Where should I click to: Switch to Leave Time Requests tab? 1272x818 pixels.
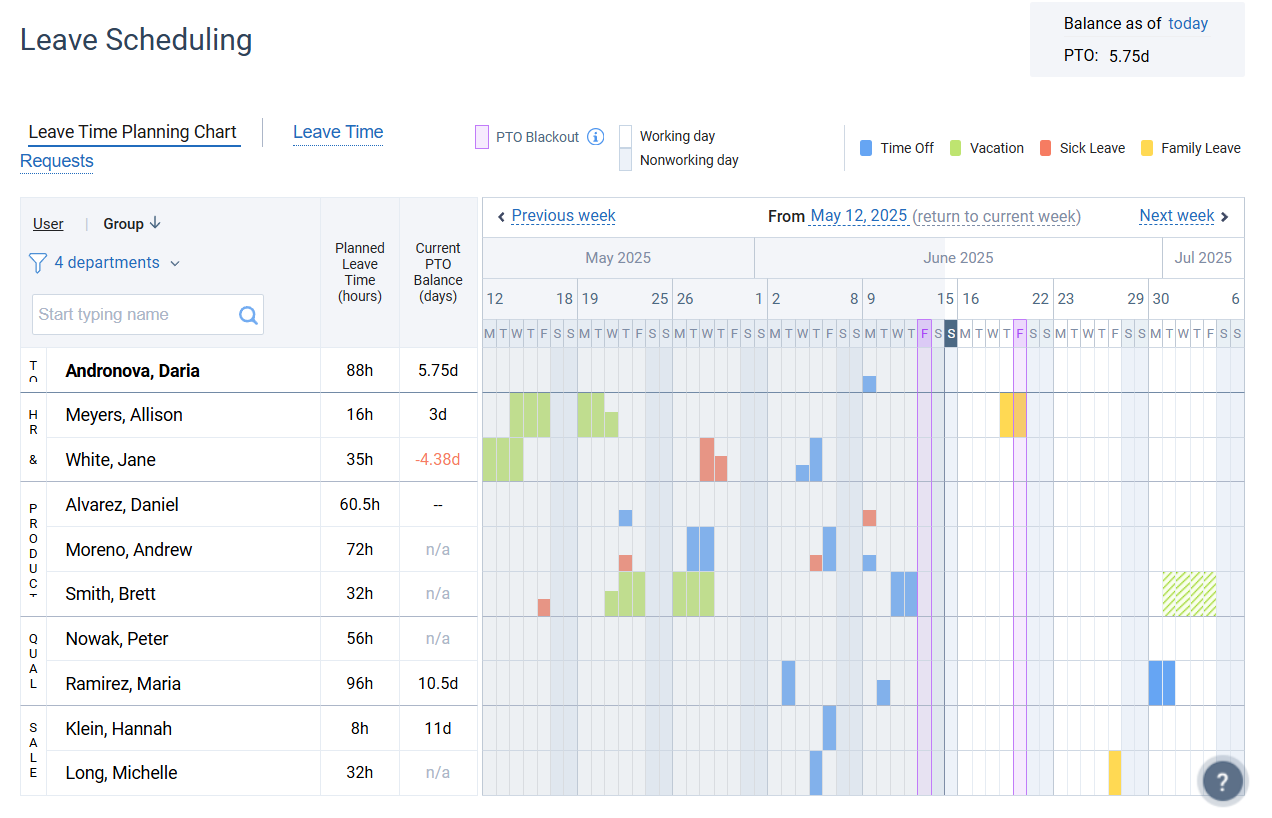(x=337, y=132)
